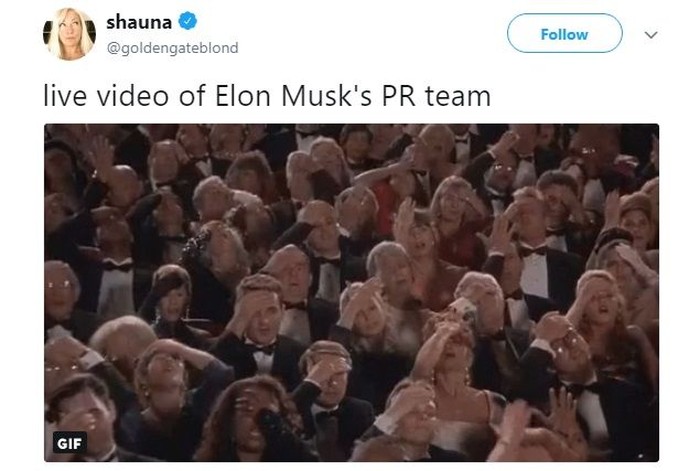Screen dimensions: 700x471
Task: Show the dropdown menu for this tweet
Action: tap(651, 35)
